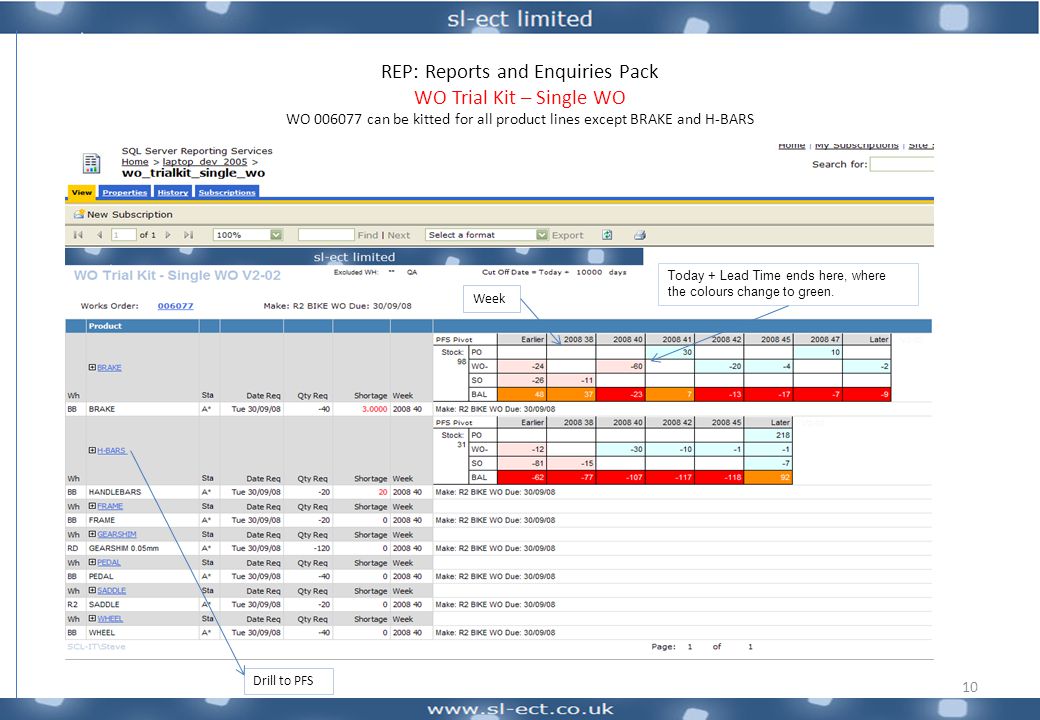Screen dimensions: 1040x720
Task: Refresh the report with the refresh icon
Action: pyautogui.click(x=607, y=235)
